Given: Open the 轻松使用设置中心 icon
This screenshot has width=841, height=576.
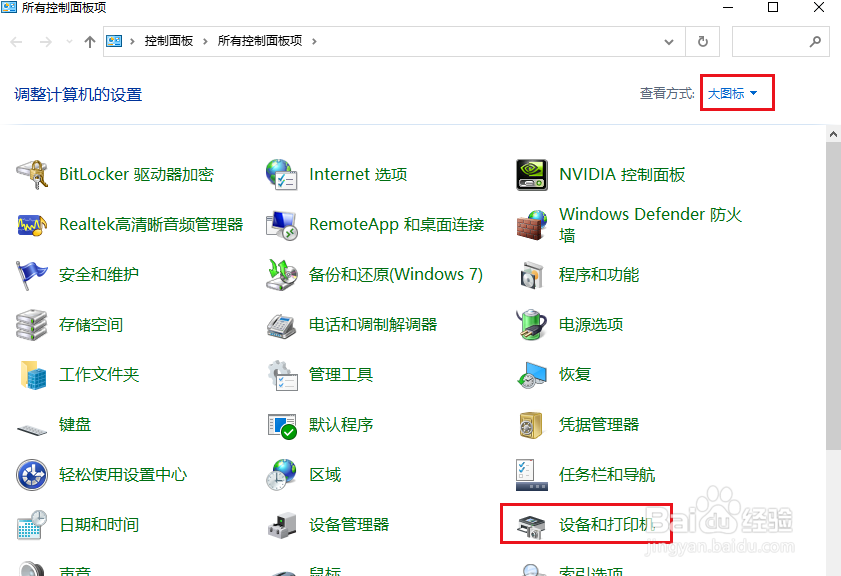Looking at the screenshot, I should 32,475.
